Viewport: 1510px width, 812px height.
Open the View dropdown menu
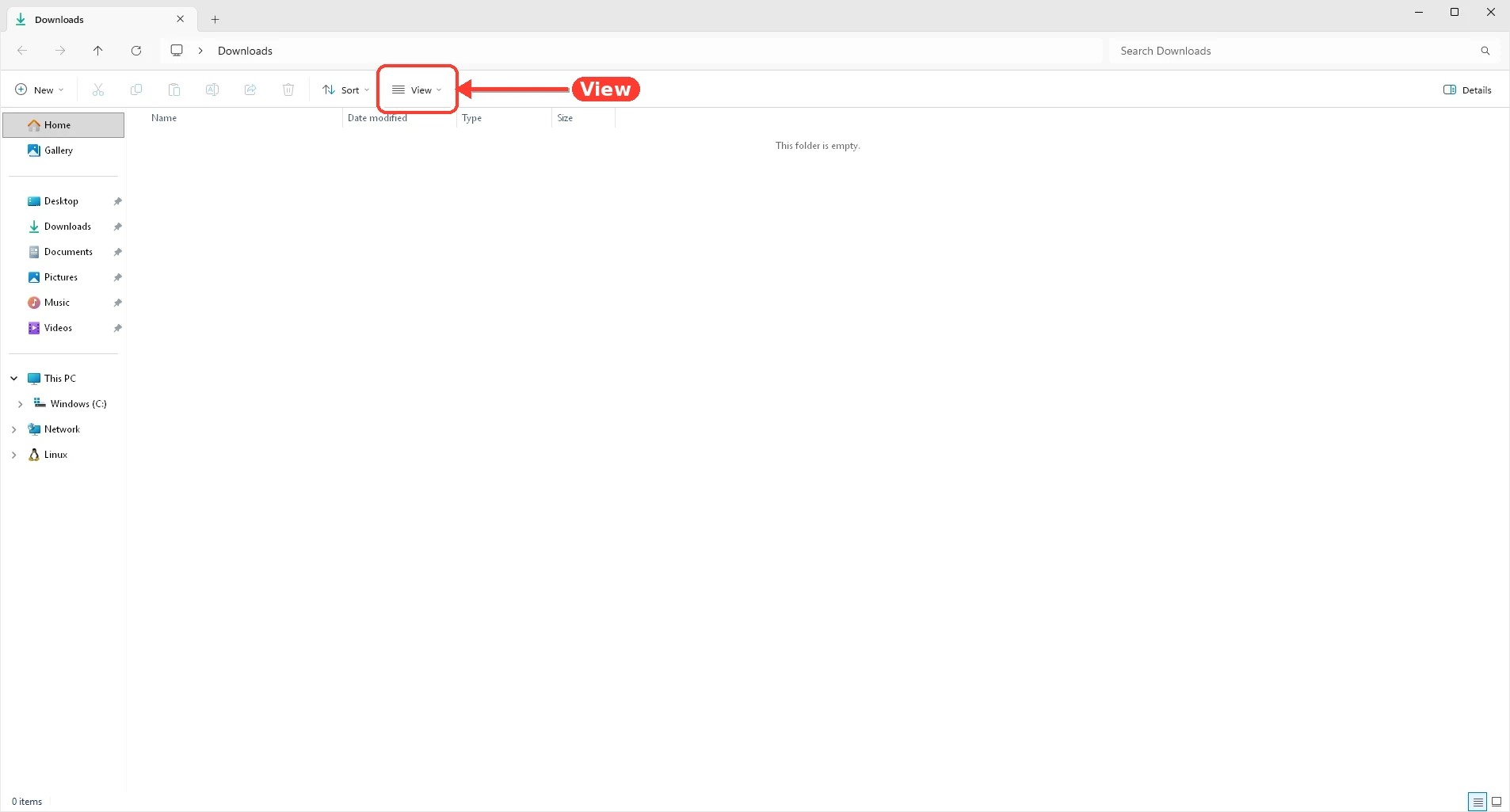tap(418, 90)
